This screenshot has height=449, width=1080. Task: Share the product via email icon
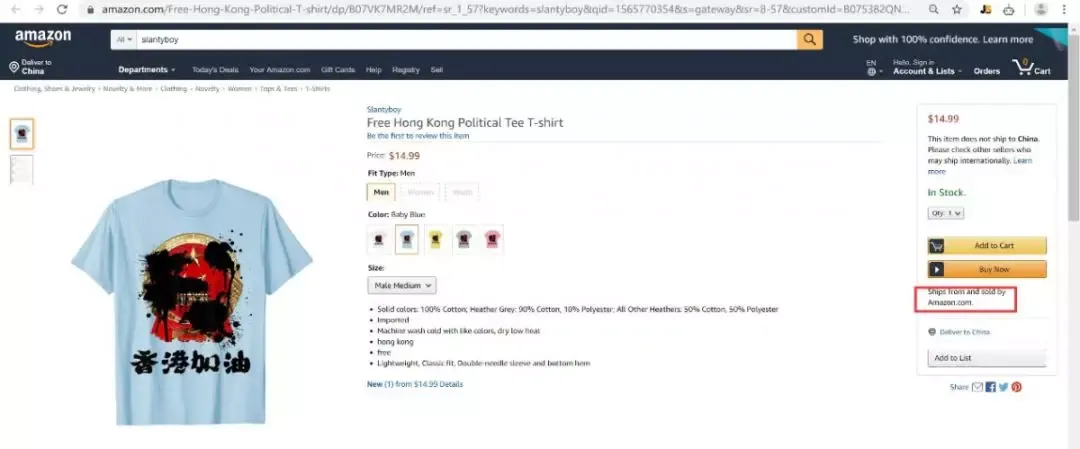point(977,387)
